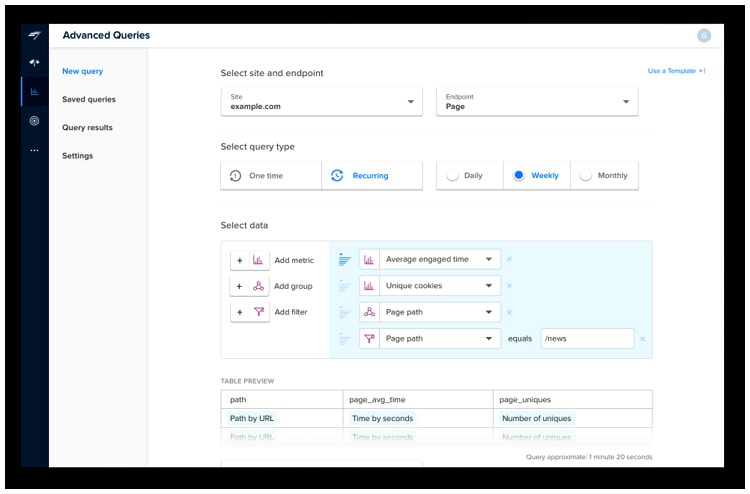Remove the Average engaged time metric
The image size is (750, 494).
[x=509, y=259]
